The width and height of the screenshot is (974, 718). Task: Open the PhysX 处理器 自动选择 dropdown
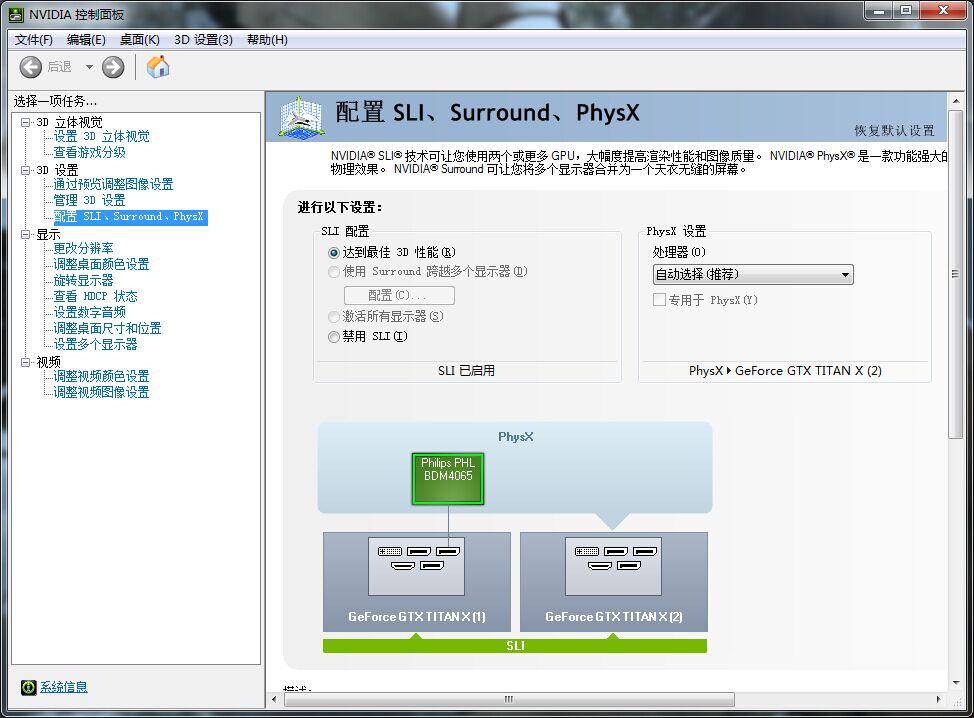tap(753, 275)
